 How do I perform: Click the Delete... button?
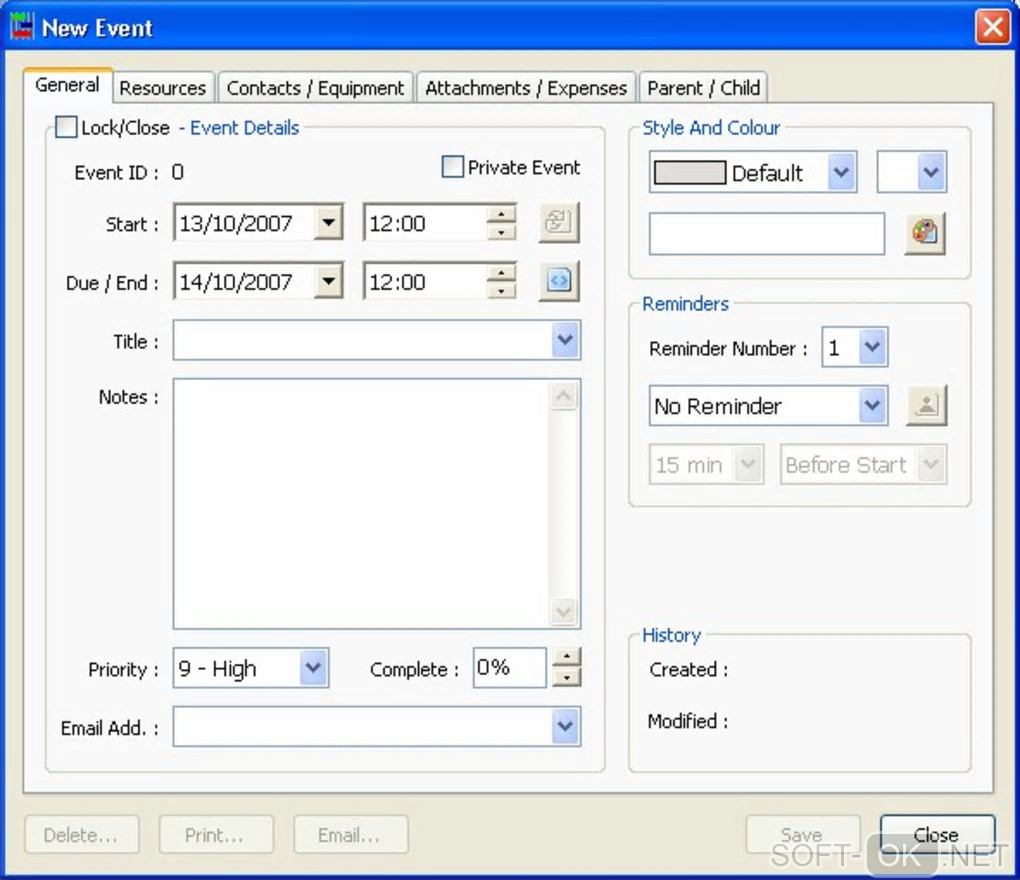click(x=81, y=834)
